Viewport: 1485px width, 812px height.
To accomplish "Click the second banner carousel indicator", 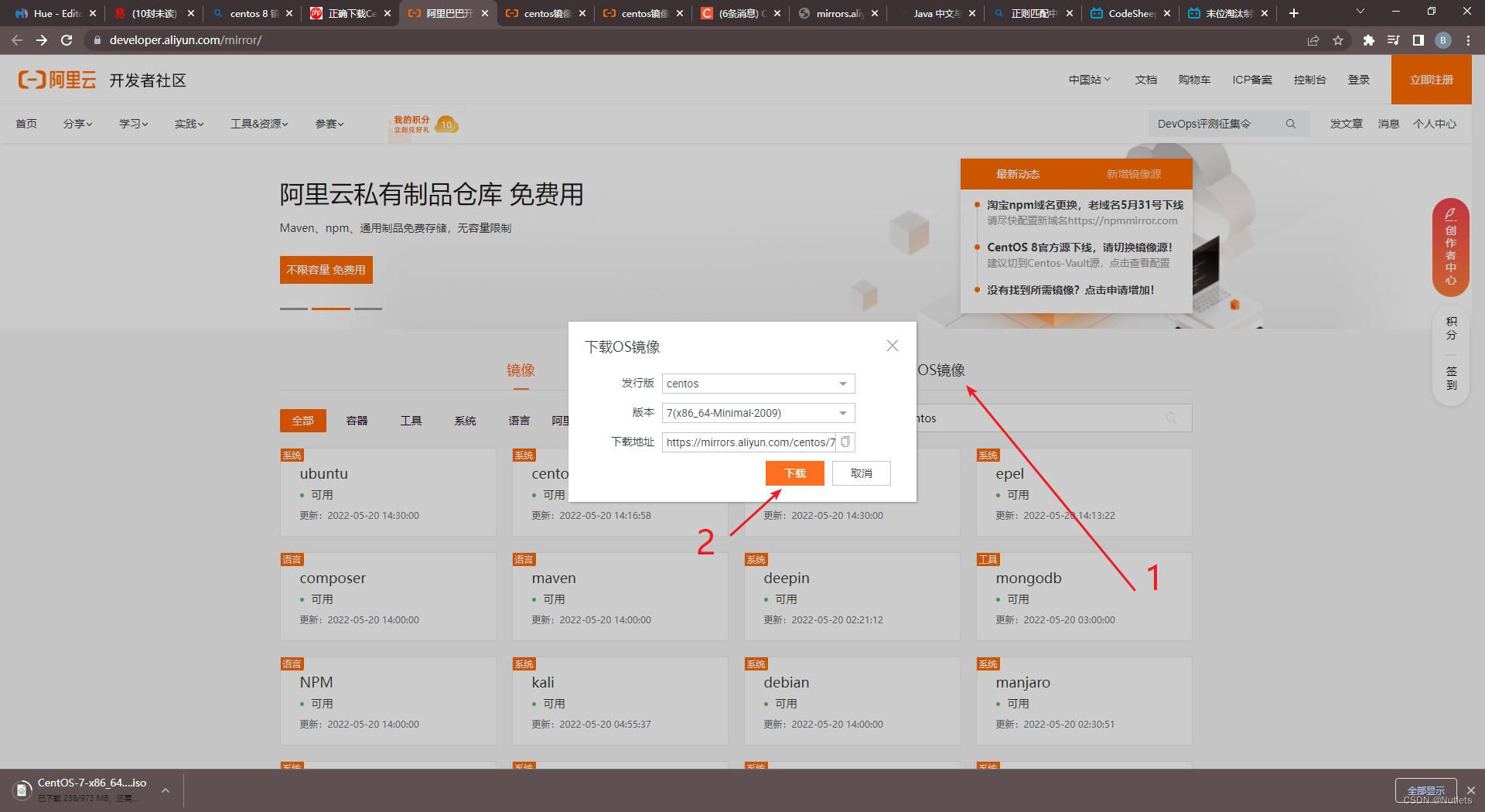I will 331,309.
